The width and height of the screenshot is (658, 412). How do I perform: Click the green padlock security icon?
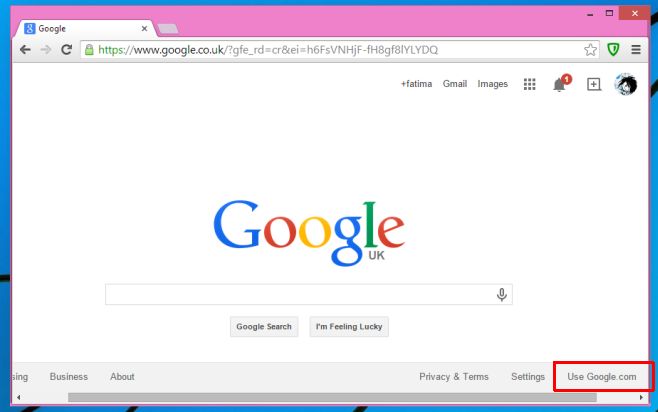click(x=89, y=50)
